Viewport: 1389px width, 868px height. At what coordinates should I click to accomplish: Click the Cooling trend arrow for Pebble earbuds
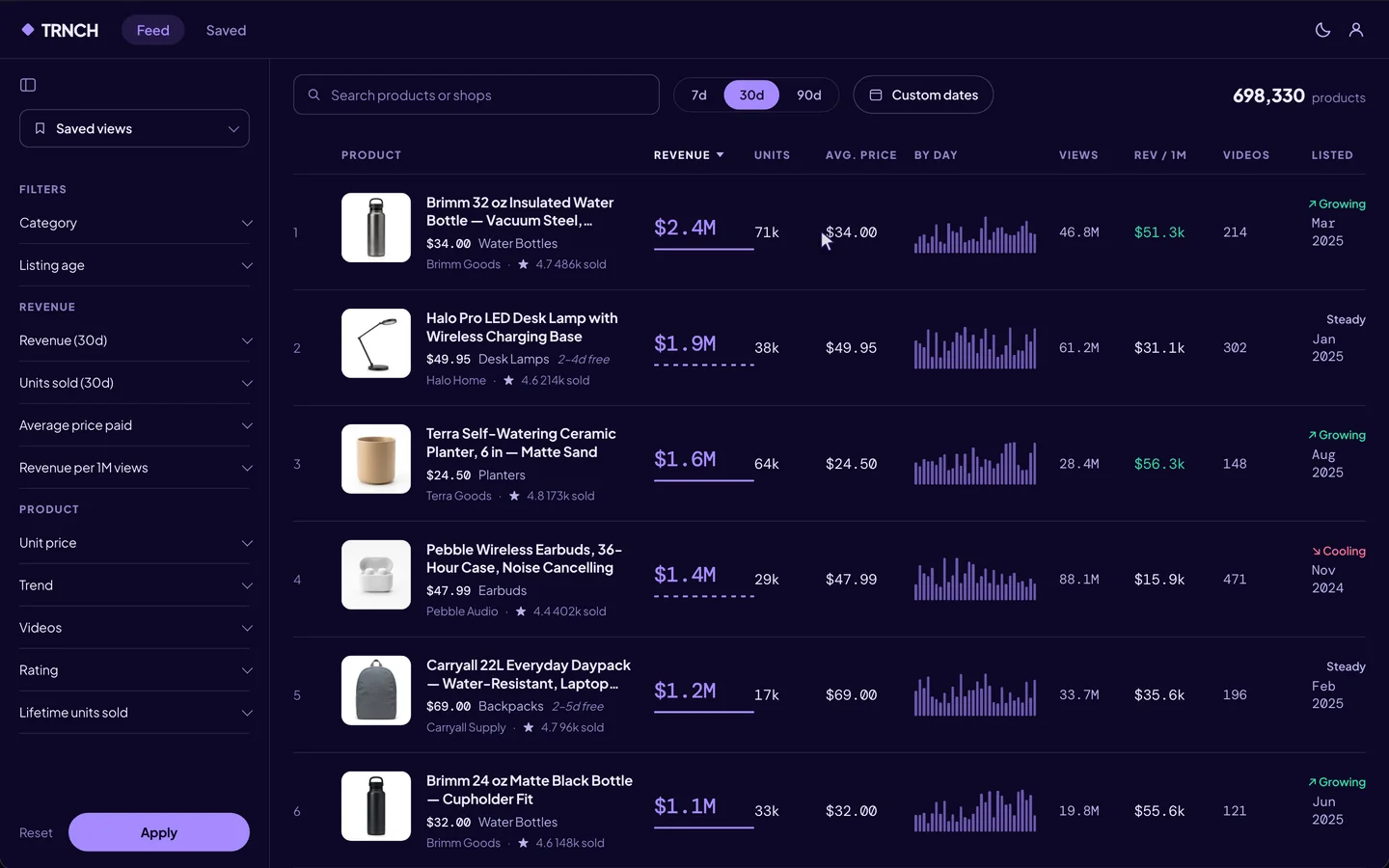click(x=1316, y=551)
